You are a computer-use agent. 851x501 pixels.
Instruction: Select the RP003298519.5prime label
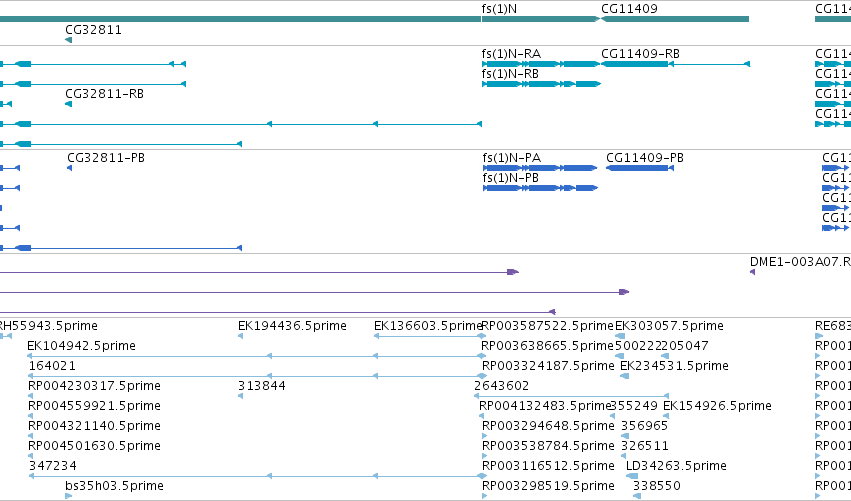pyautogui.click(x=548, y=486)
